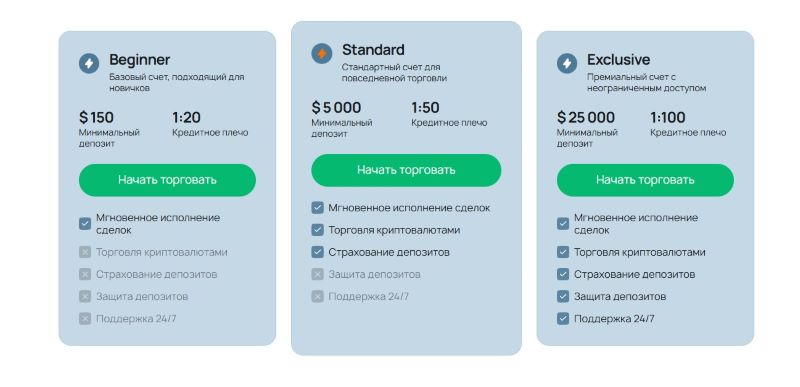The height and width of the screenshot is (387, 800).
Task: Click Начать торговать in the Exclusive card
Action: (x=645, y=180)
